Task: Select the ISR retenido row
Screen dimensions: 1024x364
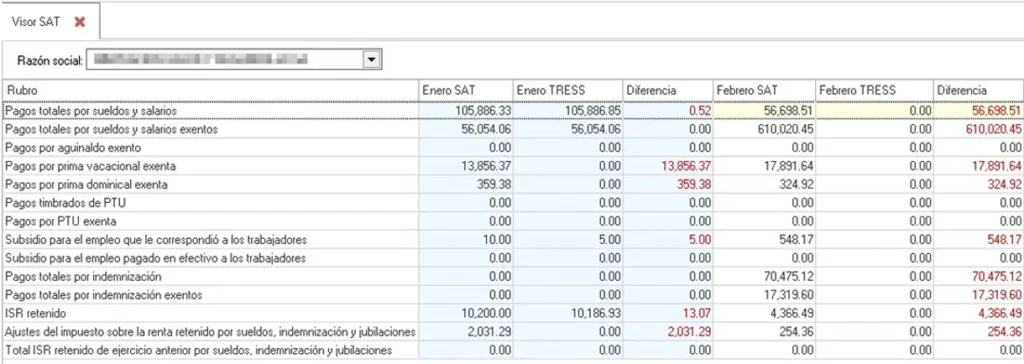Action: 512,313
